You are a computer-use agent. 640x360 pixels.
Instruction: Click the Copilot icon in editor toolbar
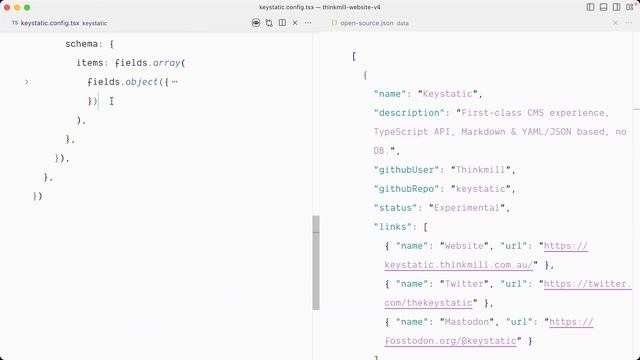point(256,23)
